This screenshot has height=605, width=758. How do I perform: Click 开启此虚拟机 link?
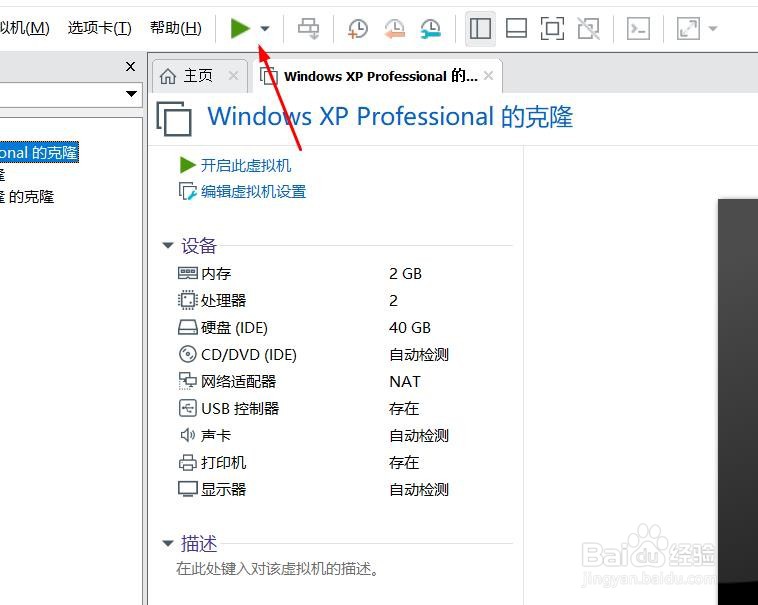point(246,165)
